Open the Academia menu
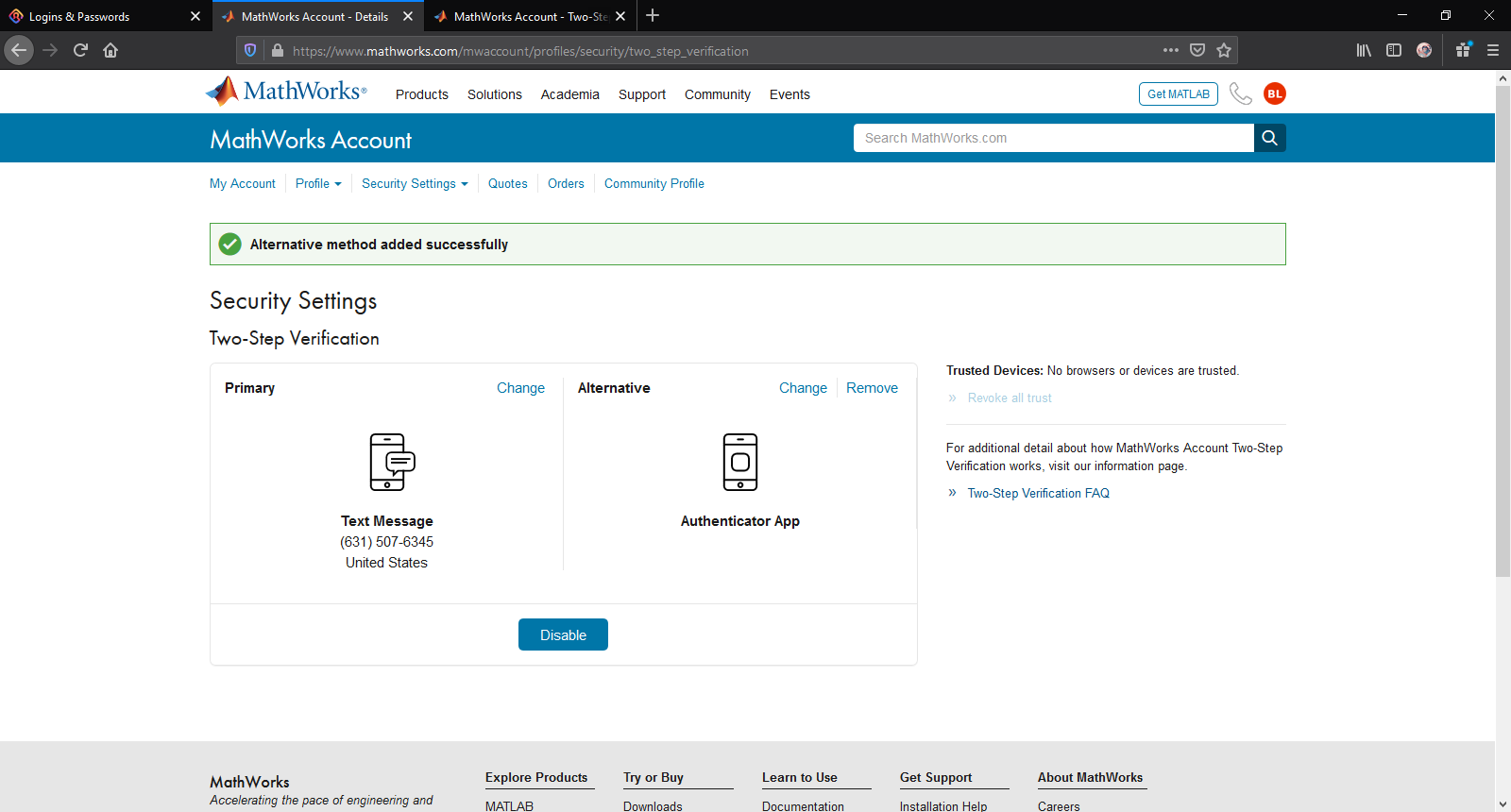Image resolution: width=1511 pixels, height=812 pixels. (570, 94)
